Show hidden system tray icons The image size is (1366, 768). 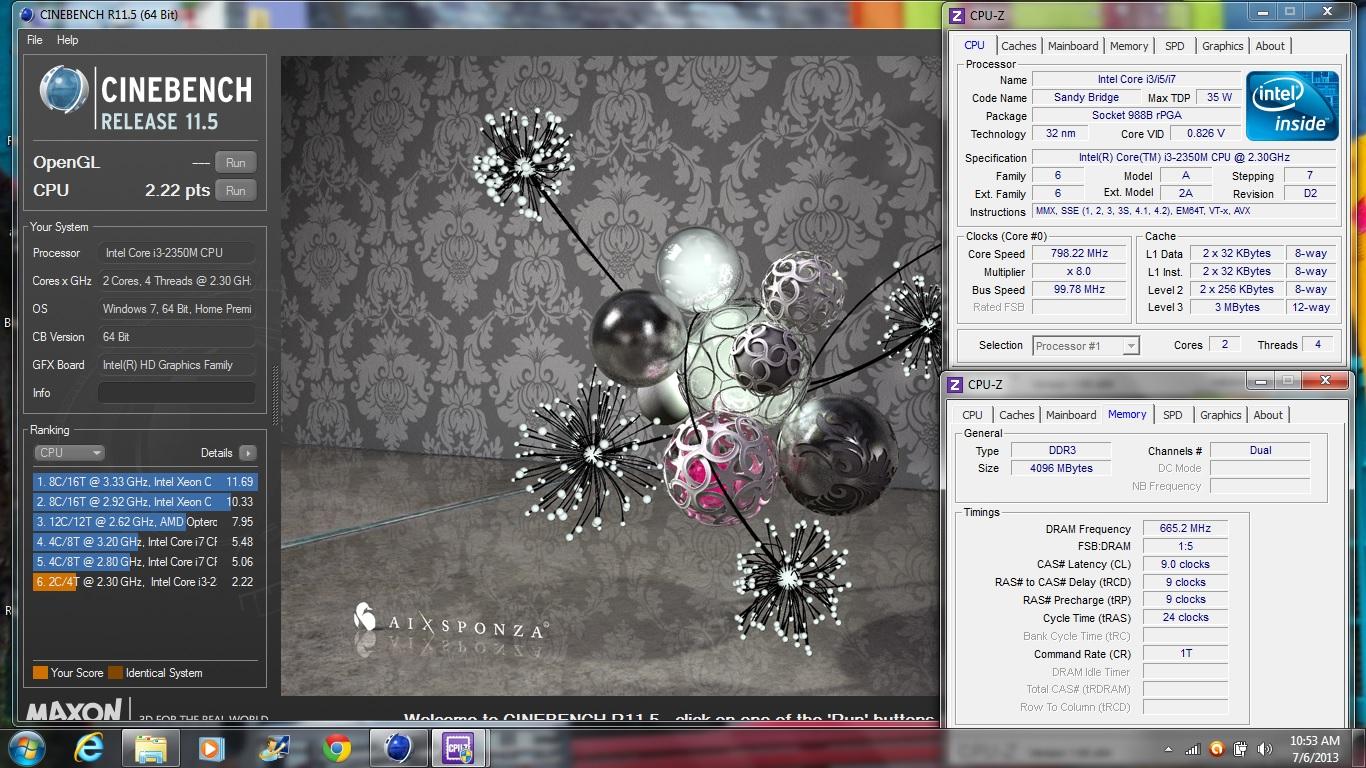tap(1167, 749)
